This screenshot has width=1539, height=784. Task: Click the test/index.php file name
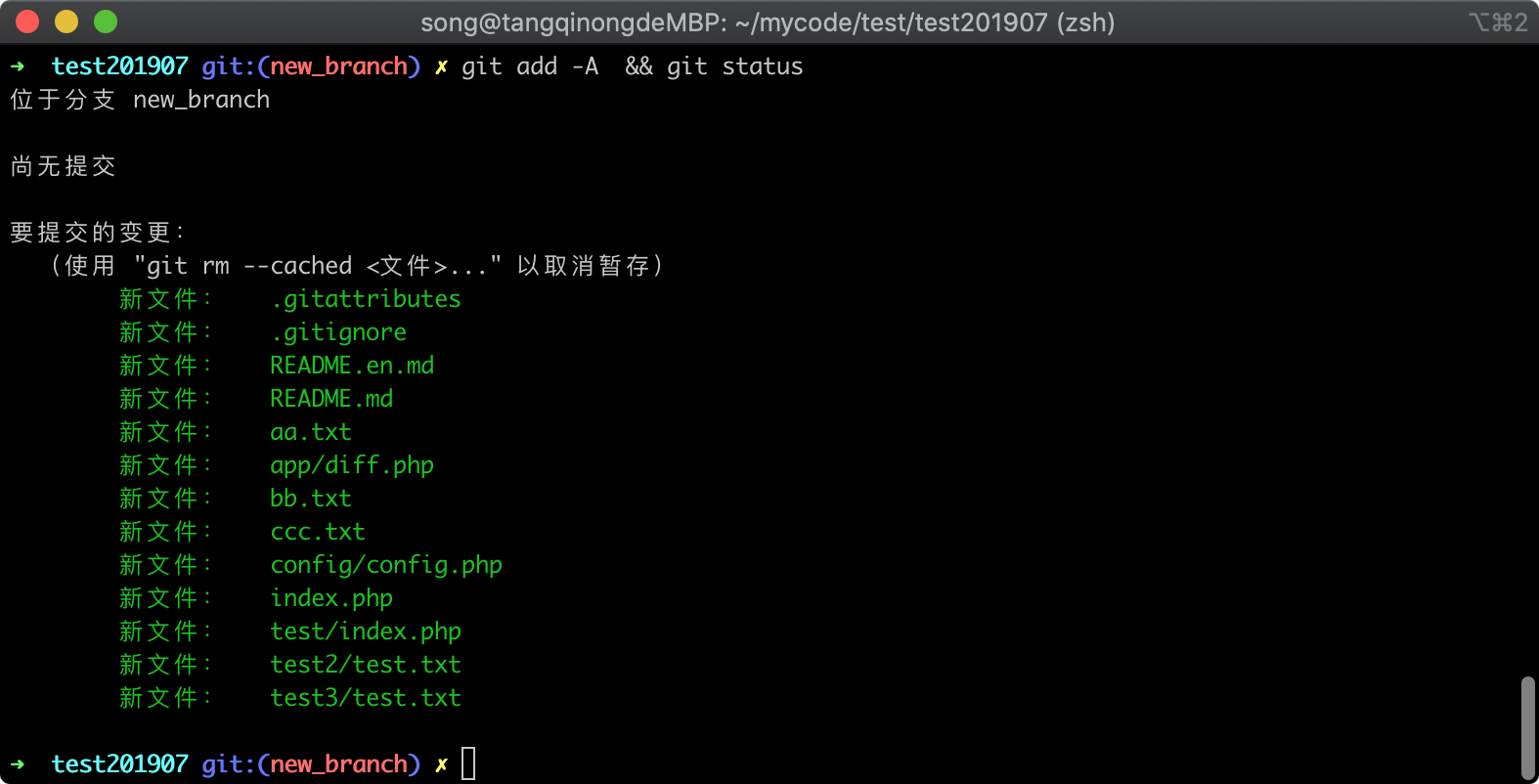coord(366,632)
